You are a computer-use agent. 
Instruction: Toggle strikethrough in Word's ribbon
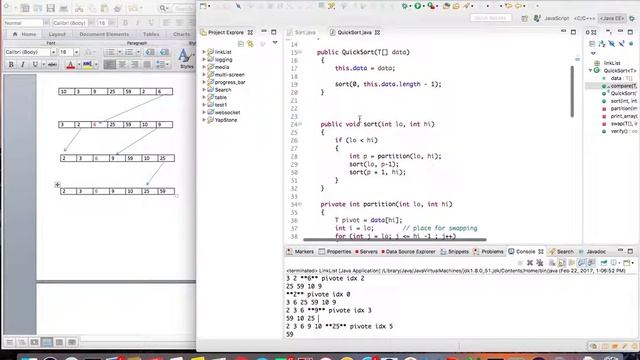[52, 64]
